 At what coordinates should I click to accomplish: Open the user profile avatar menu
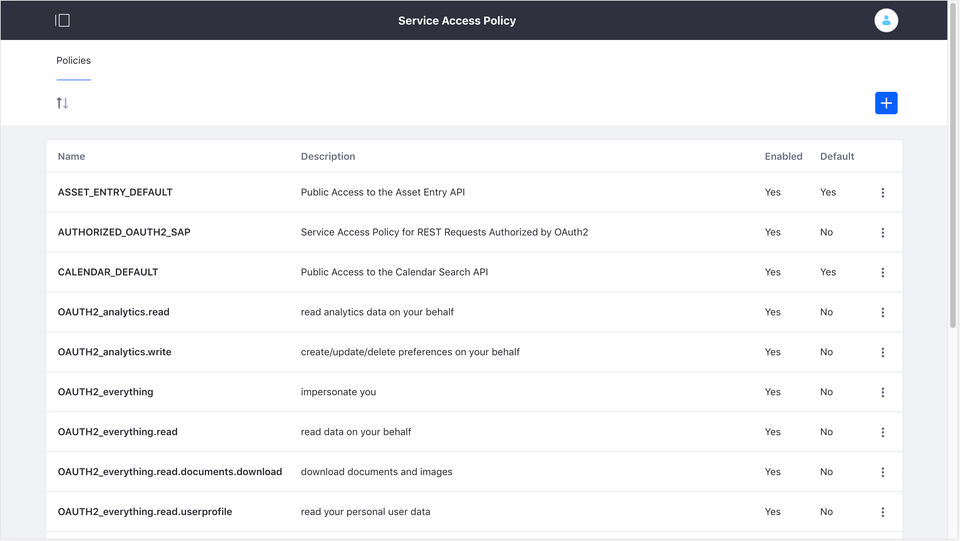coord(885,20)
